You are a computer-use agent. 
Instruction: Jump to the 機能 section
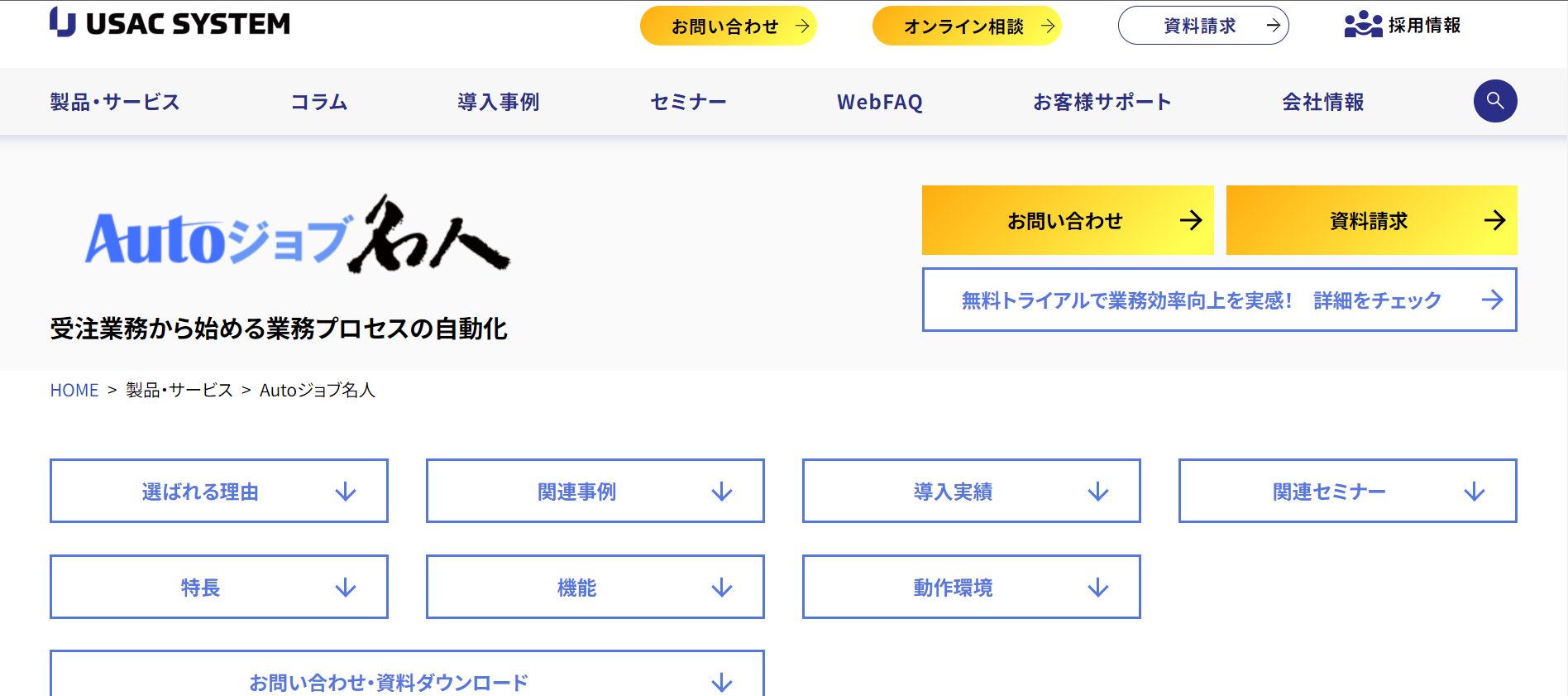pyautogui.click(x=595, y=587)
